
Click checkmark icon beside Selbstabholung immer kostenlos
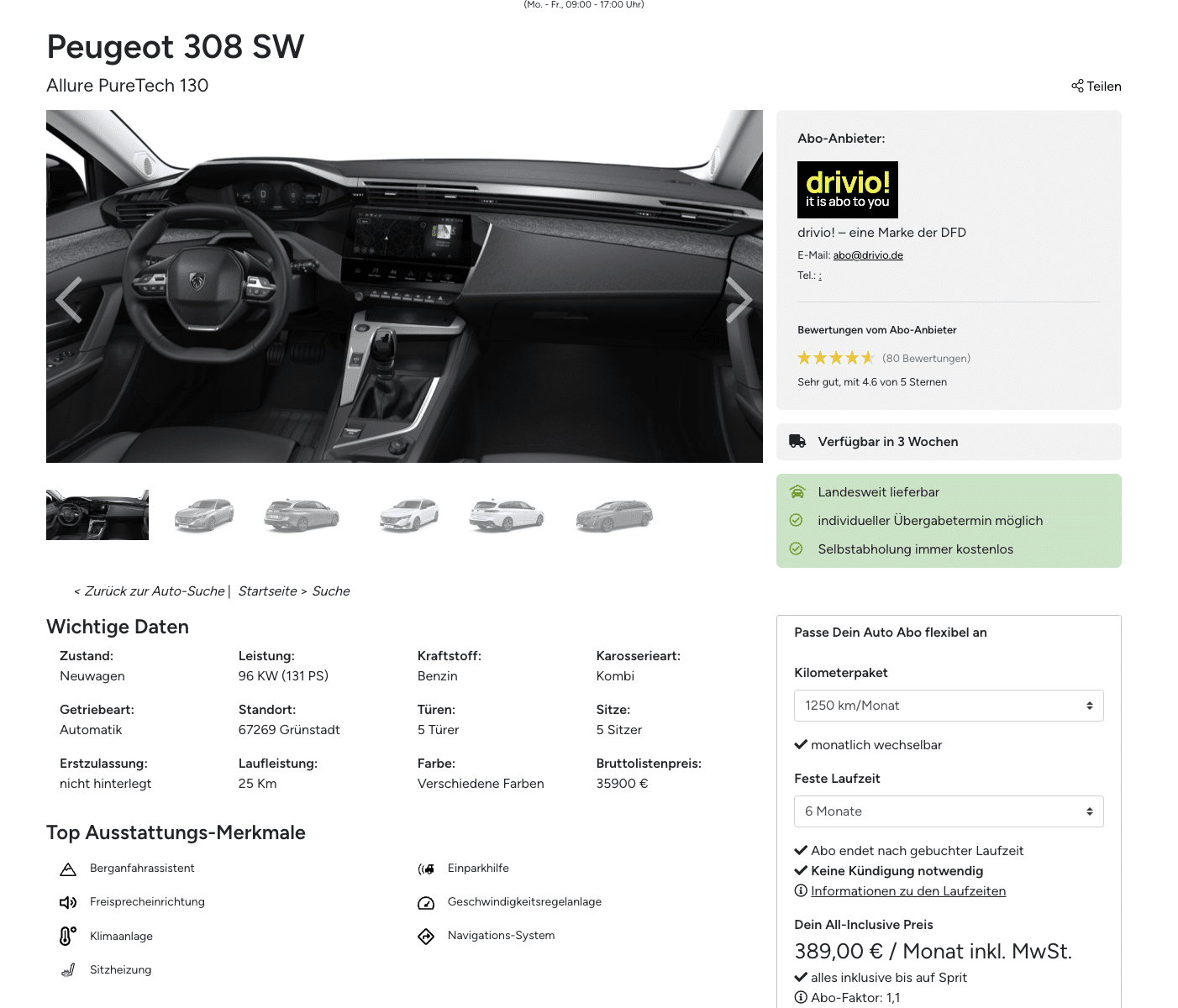[797, 549]
